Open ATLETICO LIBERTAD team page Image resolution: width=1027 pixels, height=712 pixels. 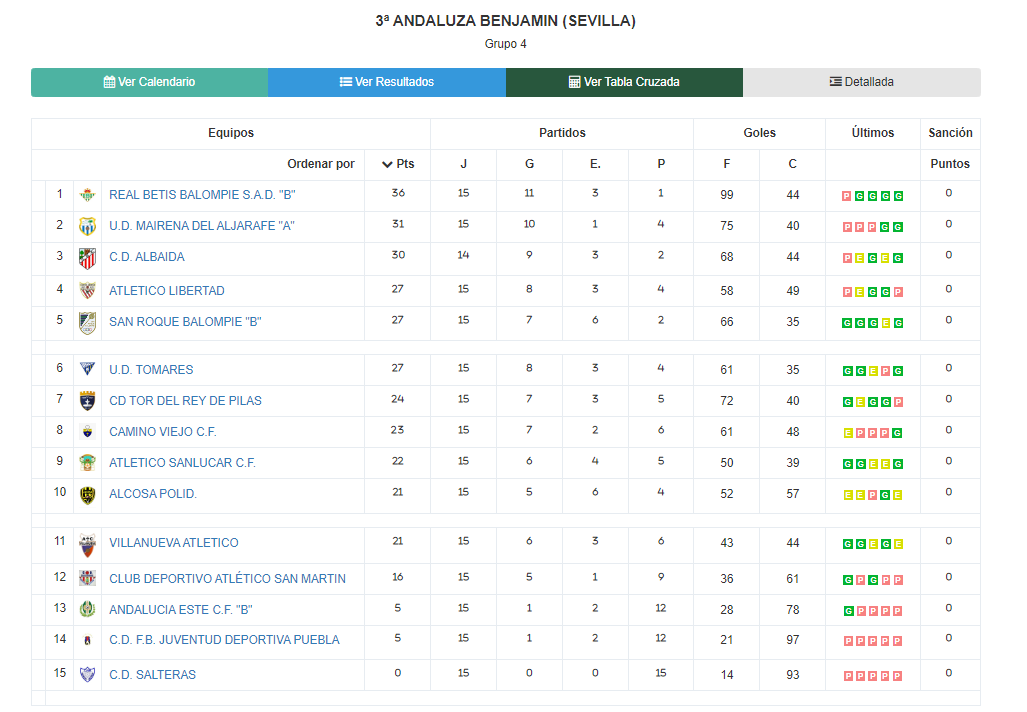click(167, 291)
